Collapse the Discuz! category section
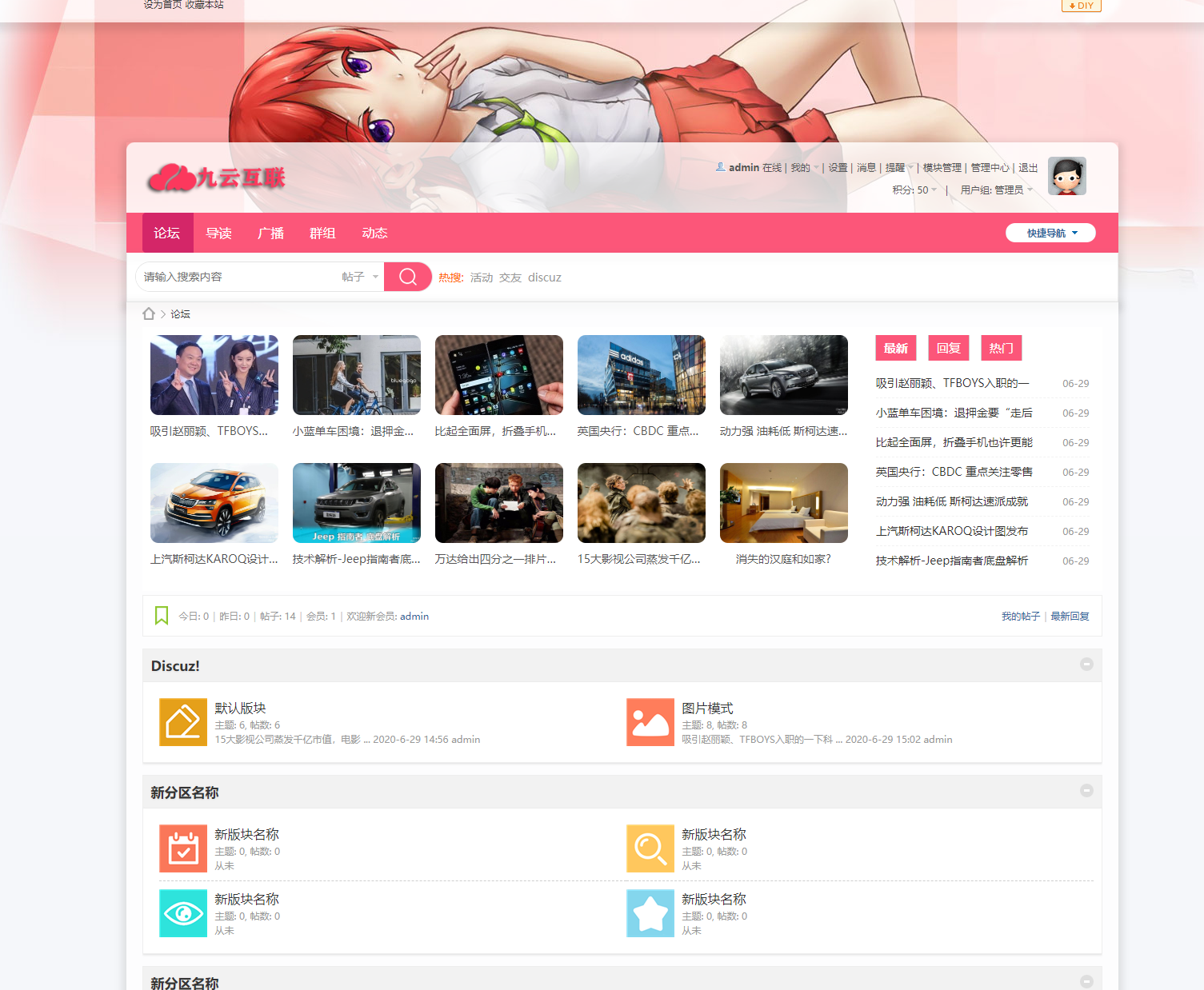The width and height of the screenshot is (1204, 990). pos(1086,665)
